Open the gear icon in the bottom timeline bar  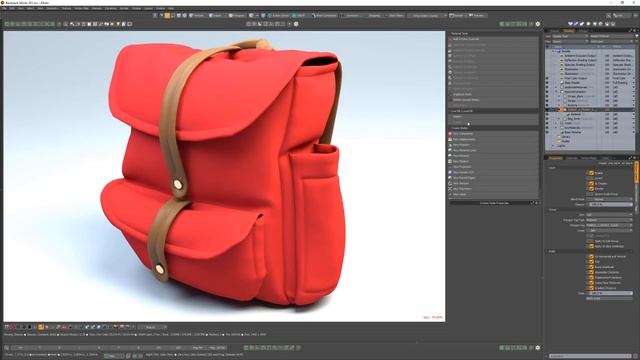pos(538,348)
